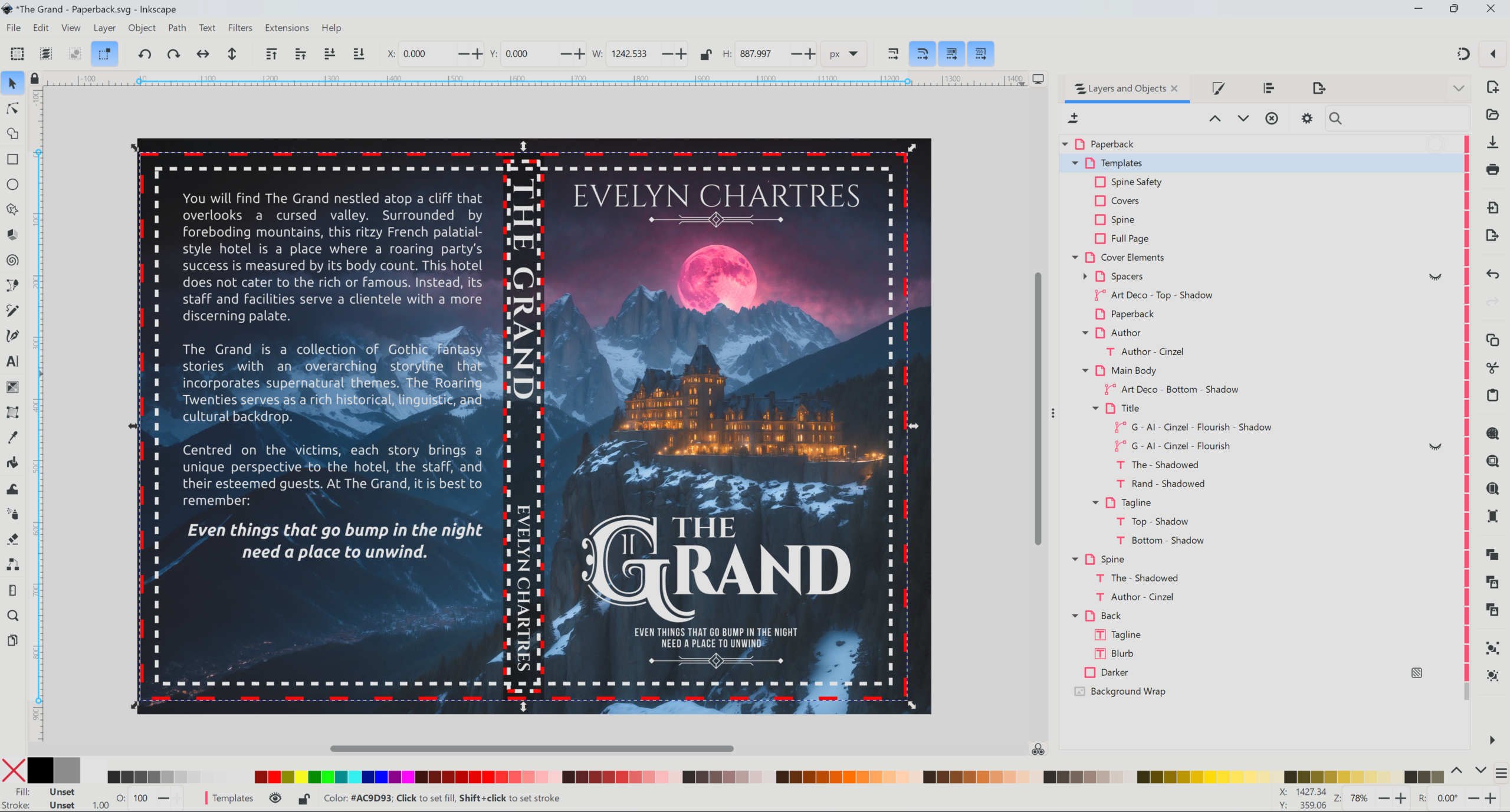The width and height of the screenshot is (1510, 812).
Task: Toggle visibility of Templates layer in status bar
Action: coord(275,798)
